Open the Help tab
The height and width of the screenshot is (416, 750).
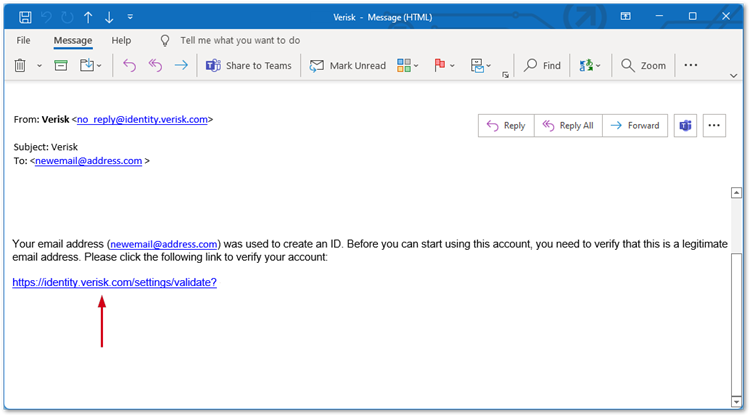click(x=121, y=40)
